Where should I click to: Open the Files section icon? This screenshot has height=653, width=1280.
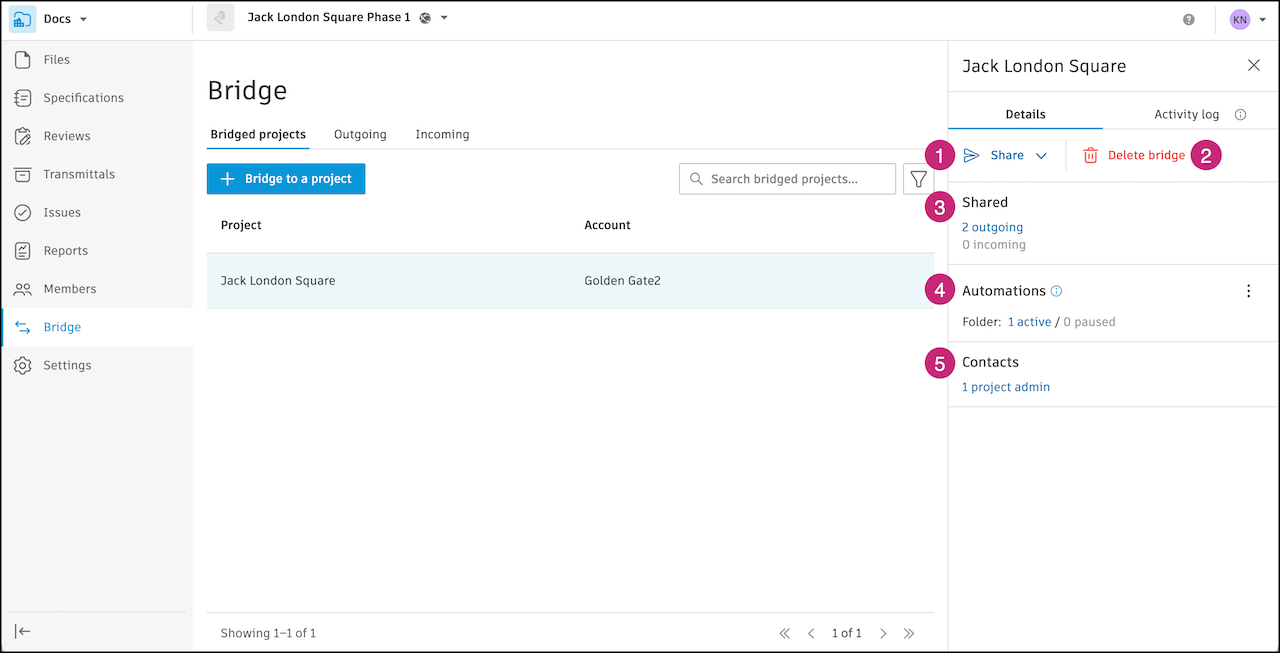click(23, 60)
